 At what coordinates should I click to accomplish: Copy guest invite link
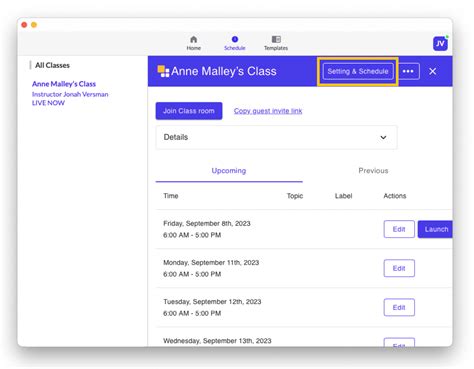(x=268, y=111)
